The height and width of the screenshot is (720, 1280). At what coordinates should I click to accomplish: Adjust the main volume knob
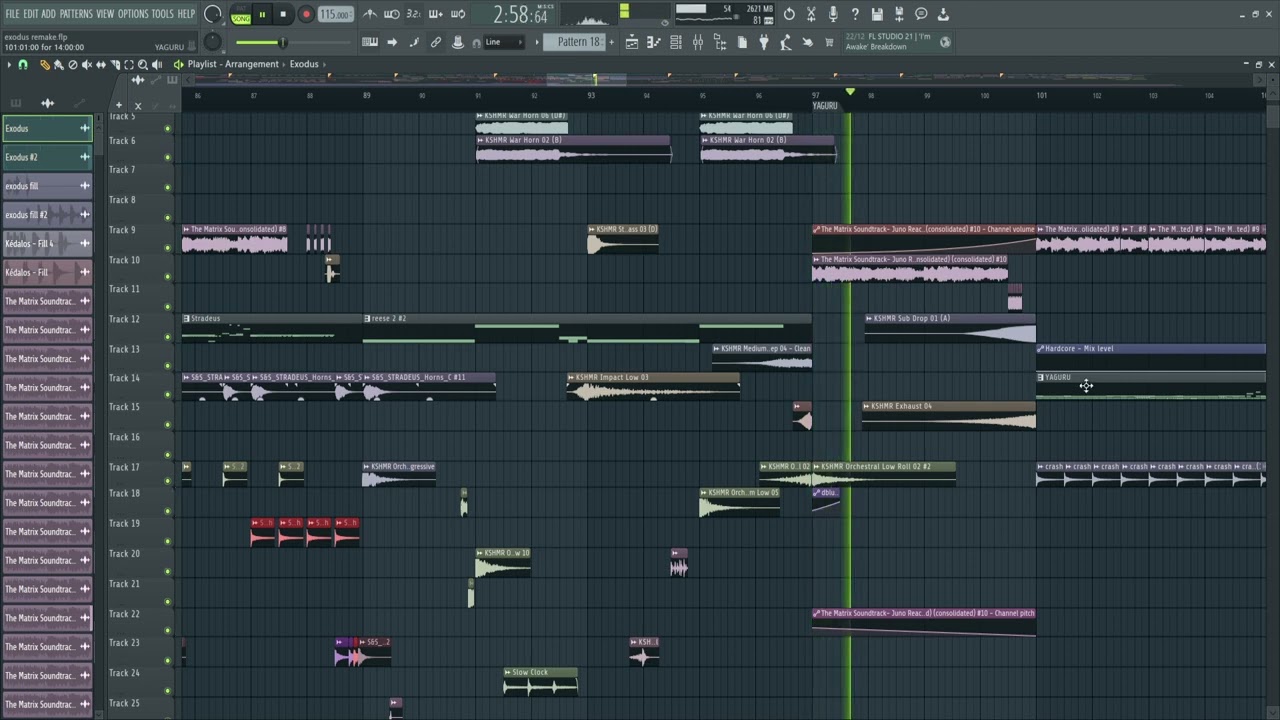coord(212,14)
